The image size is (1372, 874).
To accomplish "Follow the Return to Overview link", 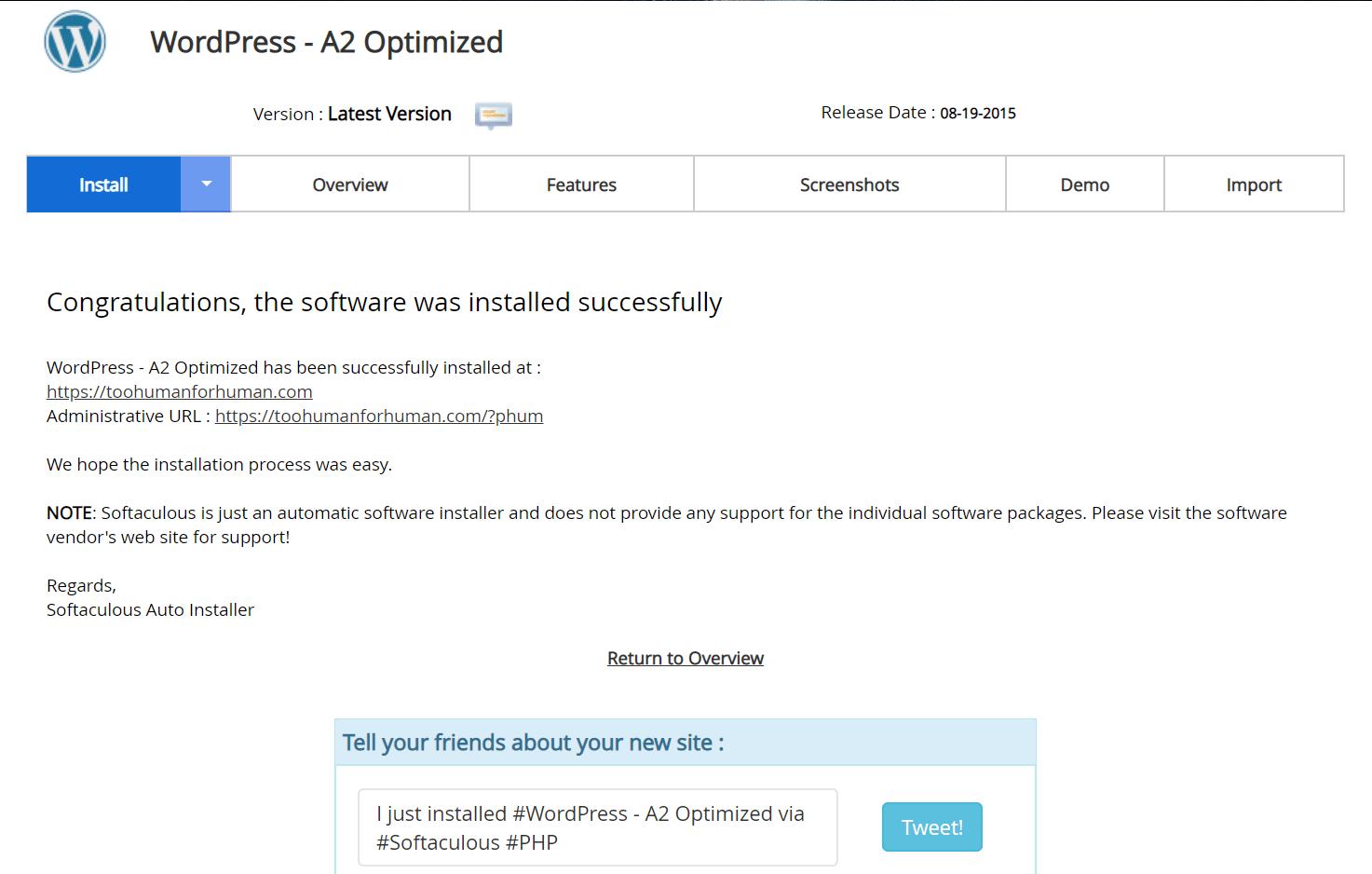I will [686, 659].
